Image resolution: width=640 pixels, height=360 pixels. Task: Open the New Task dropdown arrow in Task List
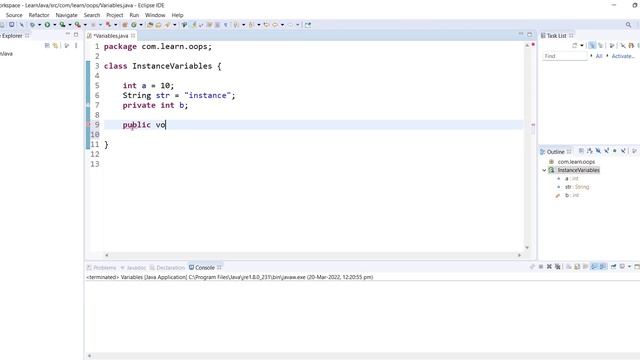tap(582, 45)
